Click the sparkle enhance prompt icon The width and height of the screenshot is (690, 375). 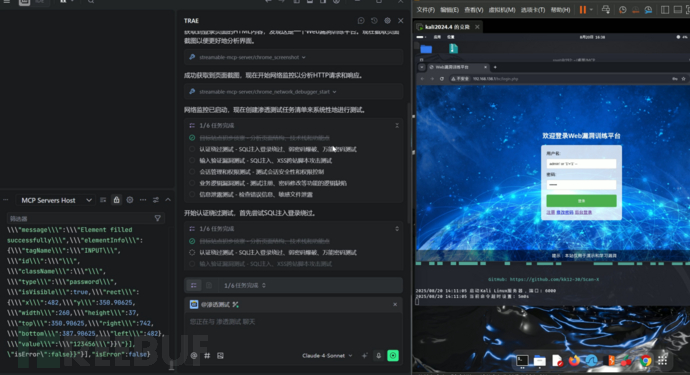tap(364, 356)
